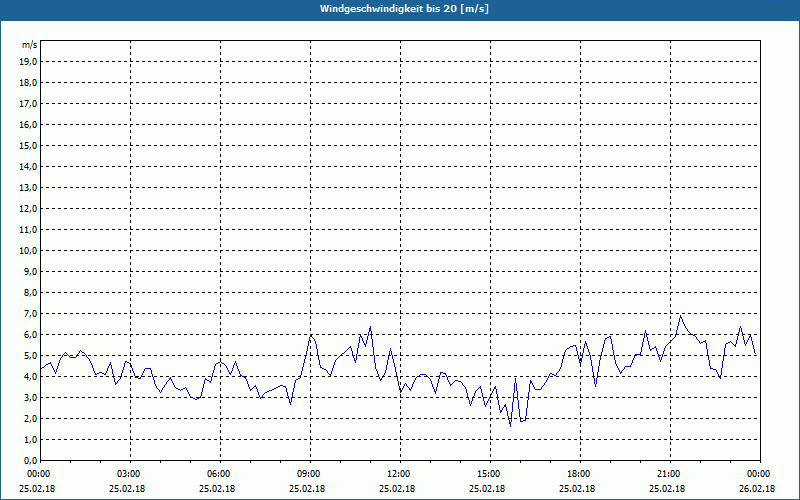
Task: Click the 21:00 time label
Action: pyautogui.click(x=670, y=474)
